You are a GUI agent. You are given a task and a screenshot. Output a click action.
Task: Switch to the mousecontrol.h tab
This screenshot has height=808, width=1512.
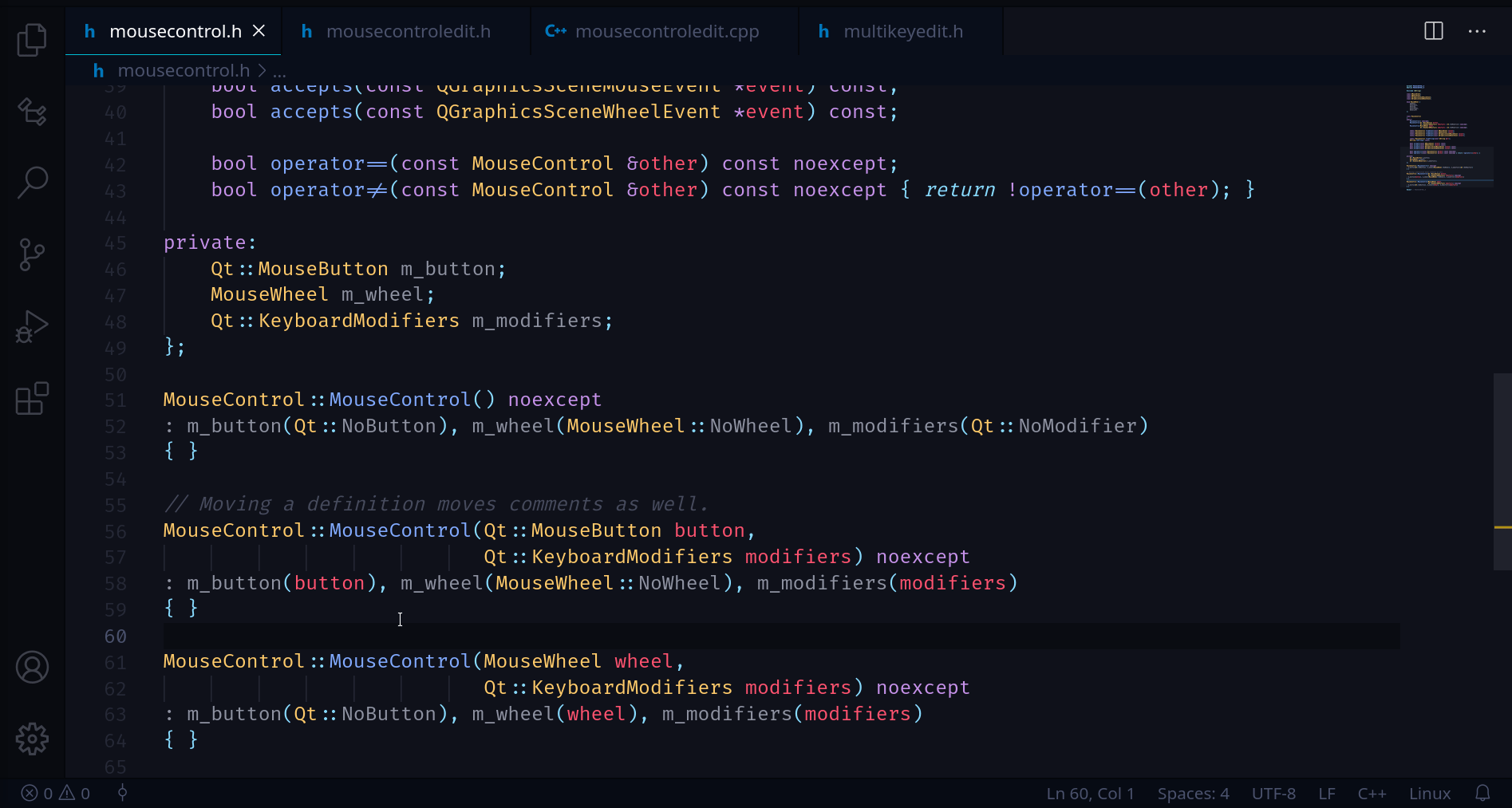point(173,31)
